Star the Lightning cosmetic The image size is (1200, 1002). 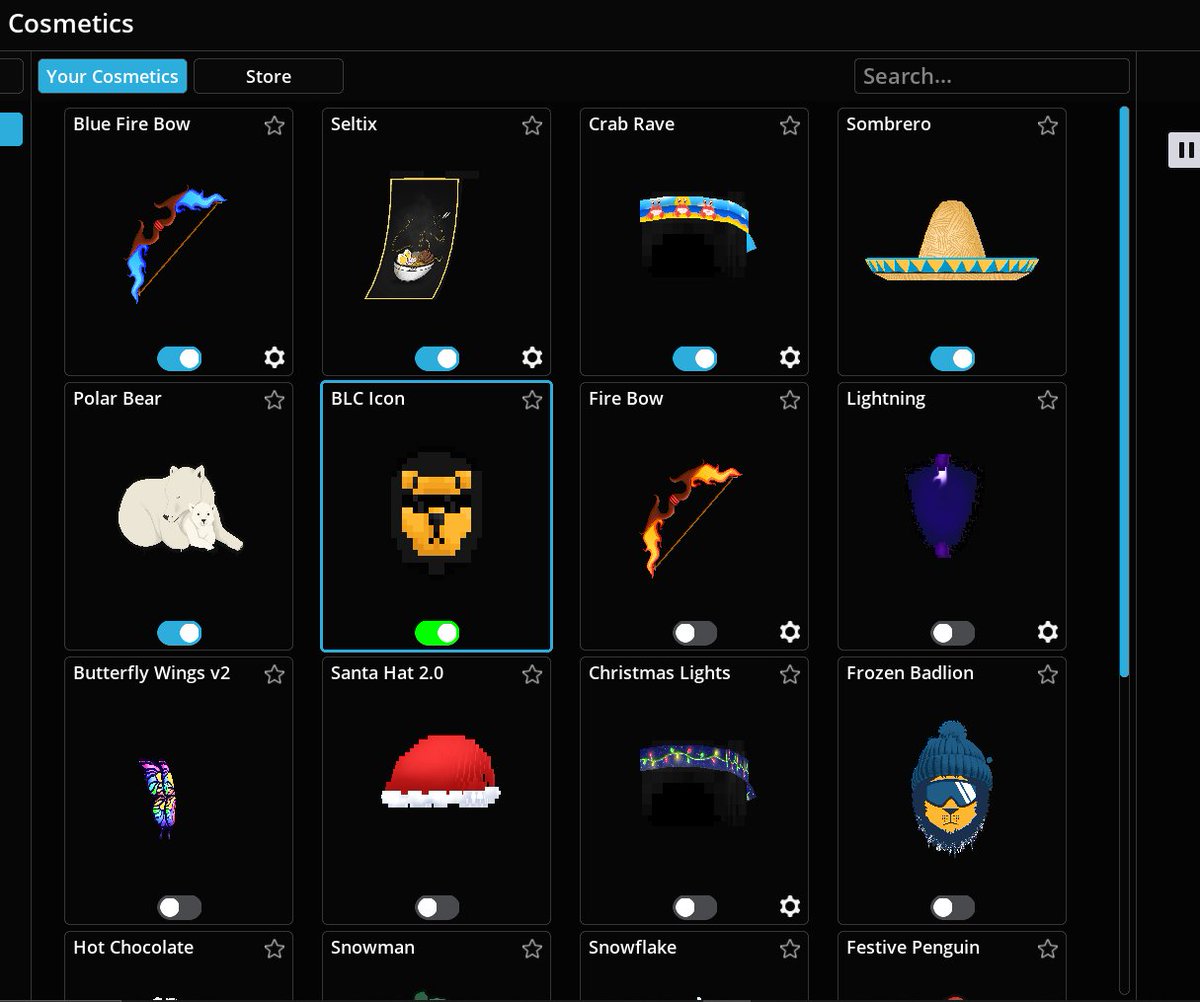pyautogui.click(x=1048, y=400)
